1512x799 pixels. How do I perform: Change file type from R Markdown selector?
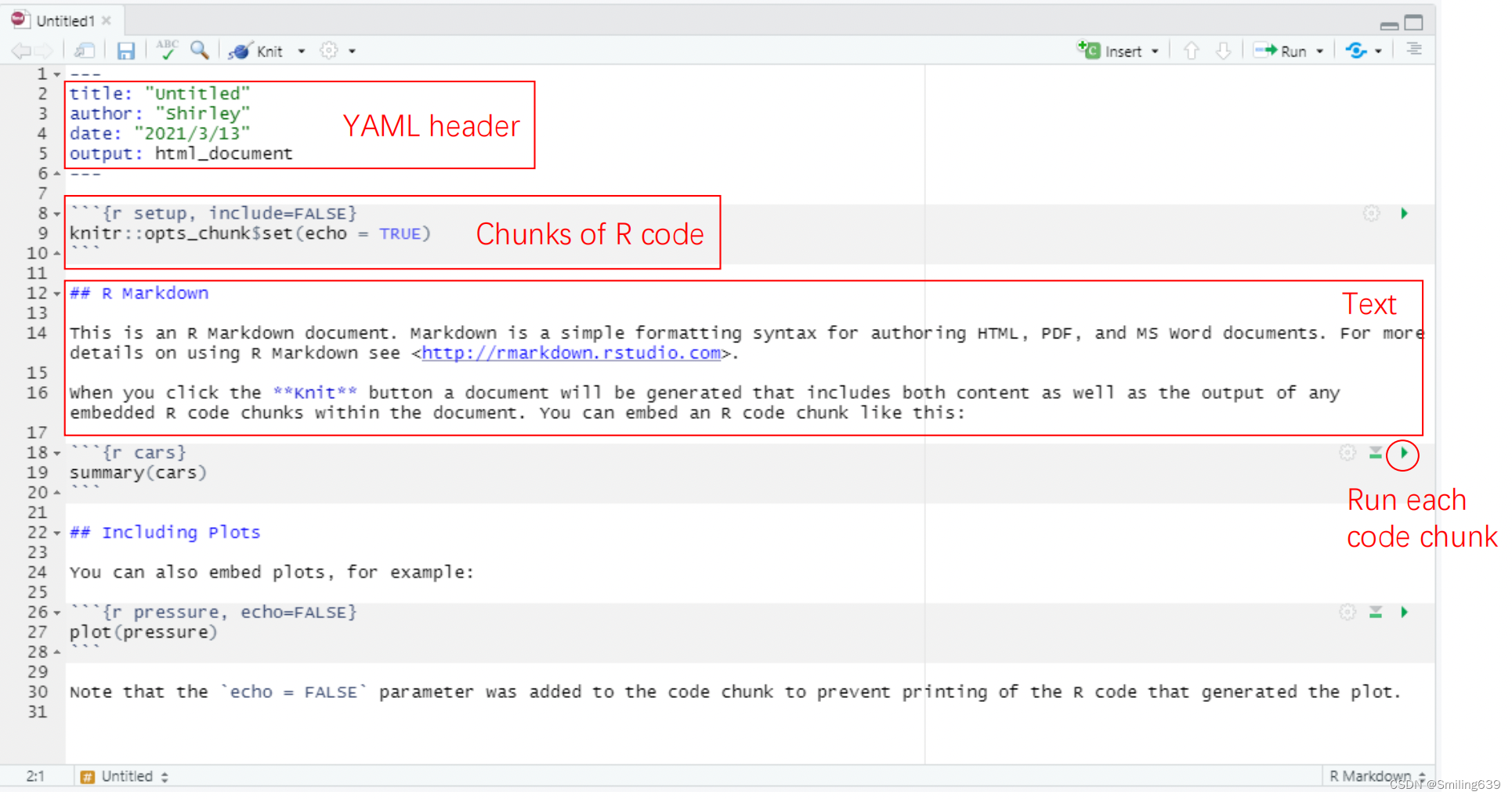1378,776
